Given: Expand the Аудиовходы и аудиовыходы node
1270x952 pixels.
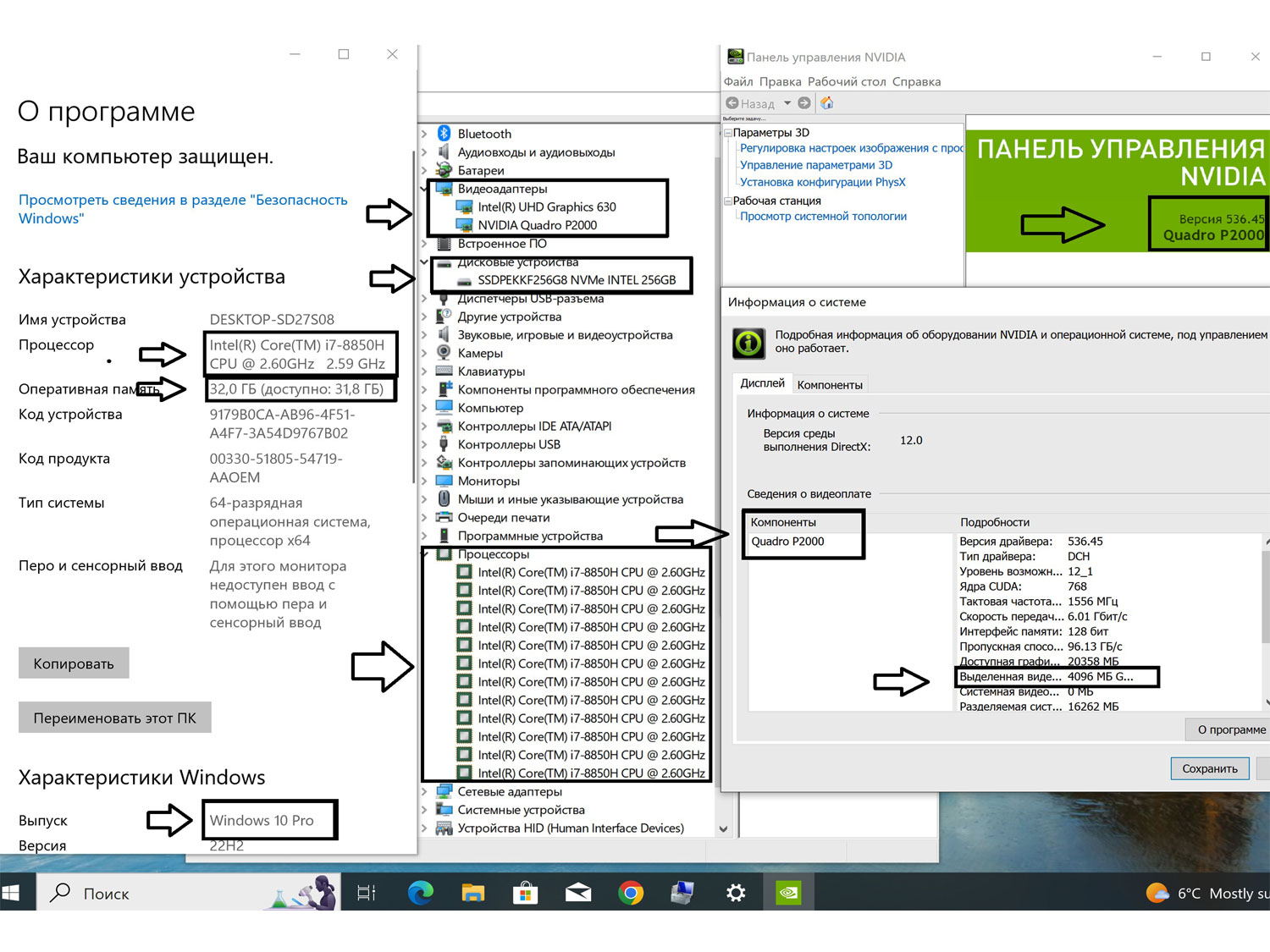Looking at the screenshot, I should pos(425,152).
